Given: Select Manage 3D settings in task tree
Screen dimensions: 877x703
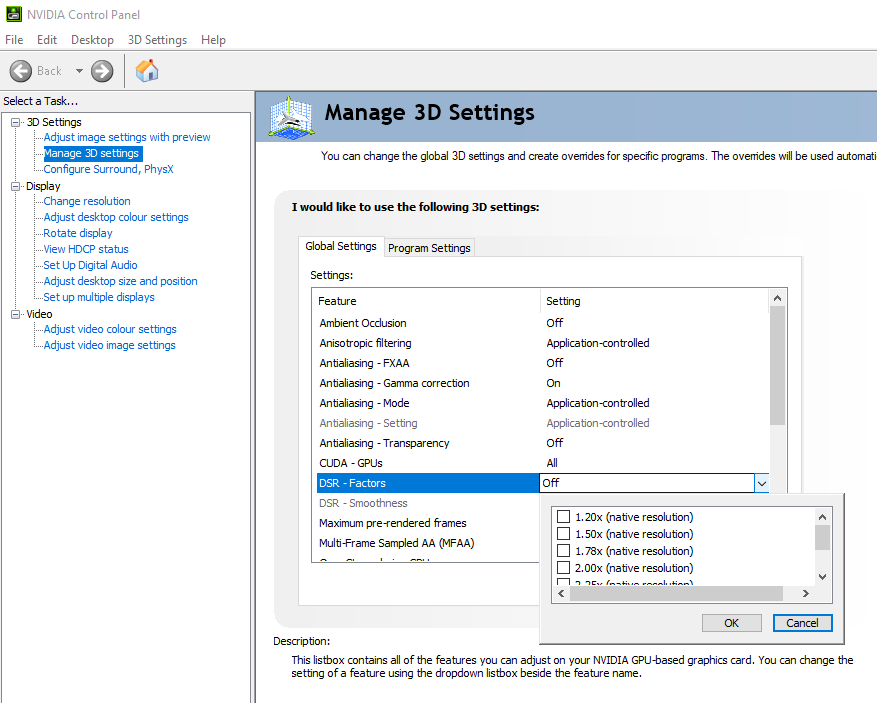Looking at the screenshot, I should tap(91, 153).
